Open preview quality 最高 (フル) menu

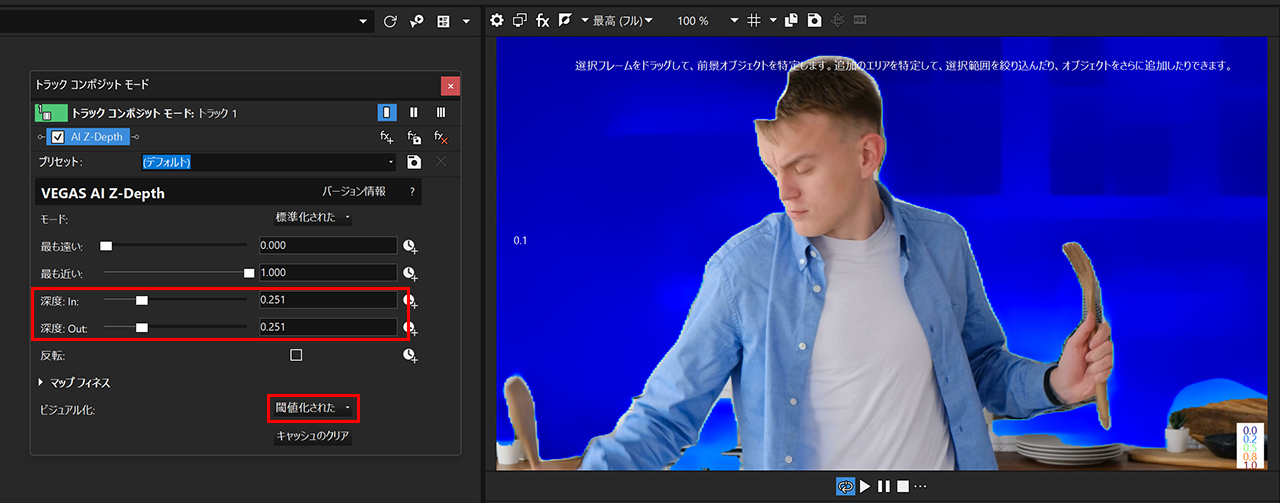[x=622, y=20]
